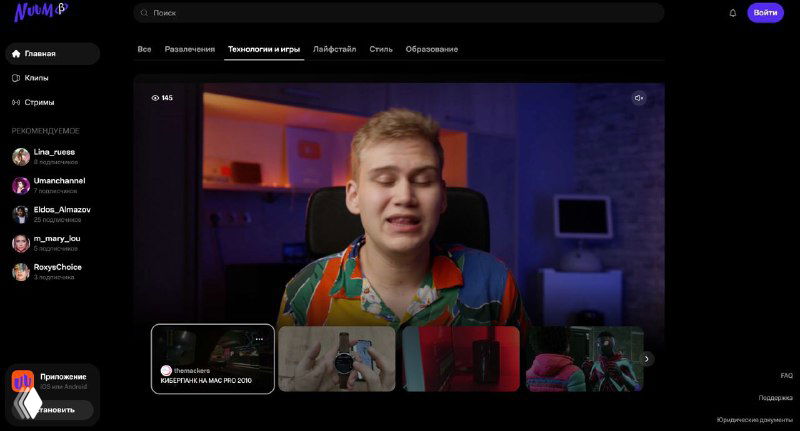Click the Войти login button
This screenshot has width=800, height=431.
[x=765, y=13]
